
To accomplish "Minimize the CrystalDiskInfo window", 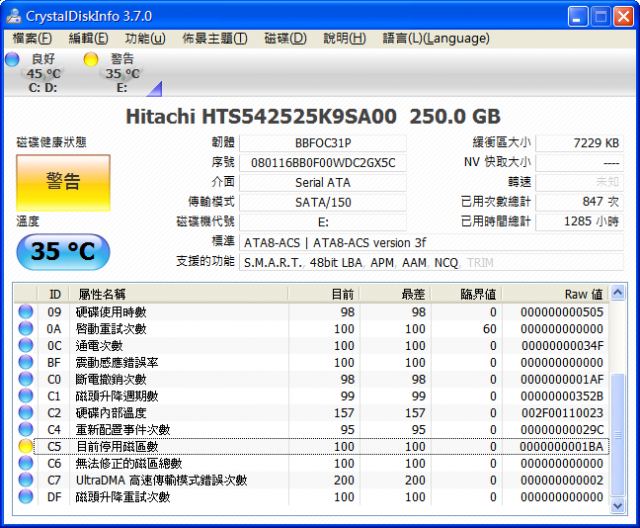I will click(577, 16).
